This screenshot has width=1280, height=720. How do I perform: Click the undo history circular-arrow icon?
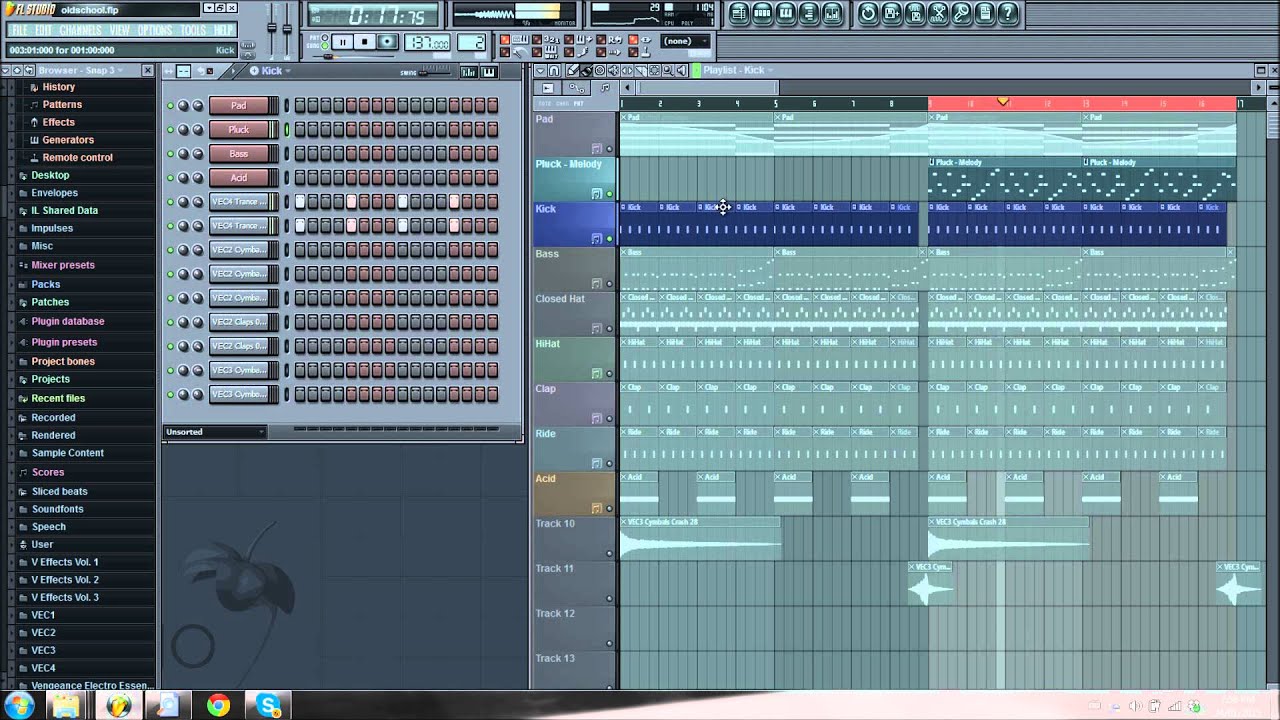tap(867, 14)
